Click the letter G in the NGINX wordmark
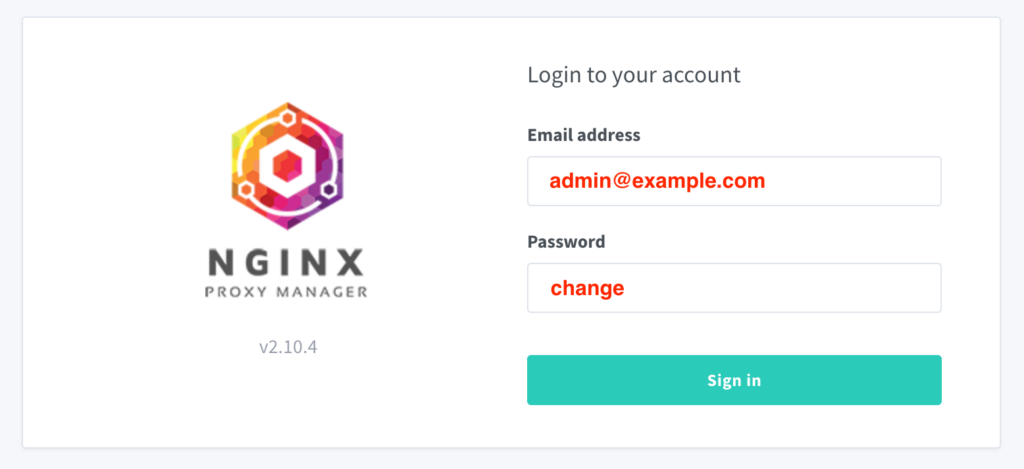This screenshot has width=1024, height=469. pyautogui.click(x=254, y=263)
